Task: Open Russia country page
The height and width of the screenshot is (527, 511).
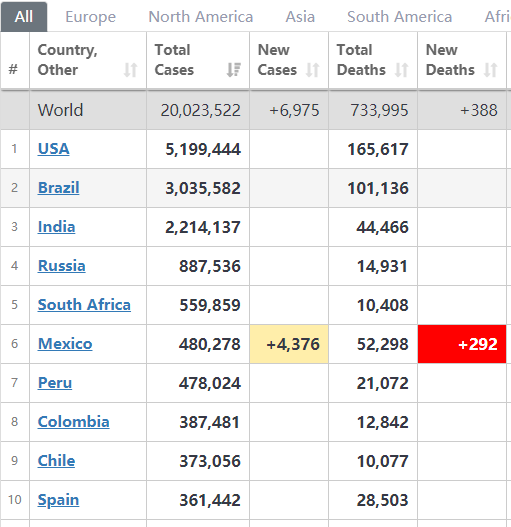Action: 62,266
